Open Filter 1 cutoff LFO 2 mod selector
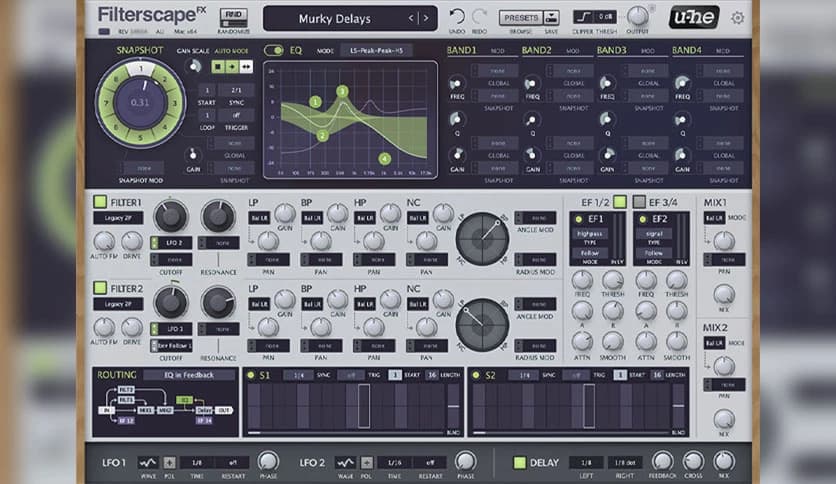 point(171,243)
